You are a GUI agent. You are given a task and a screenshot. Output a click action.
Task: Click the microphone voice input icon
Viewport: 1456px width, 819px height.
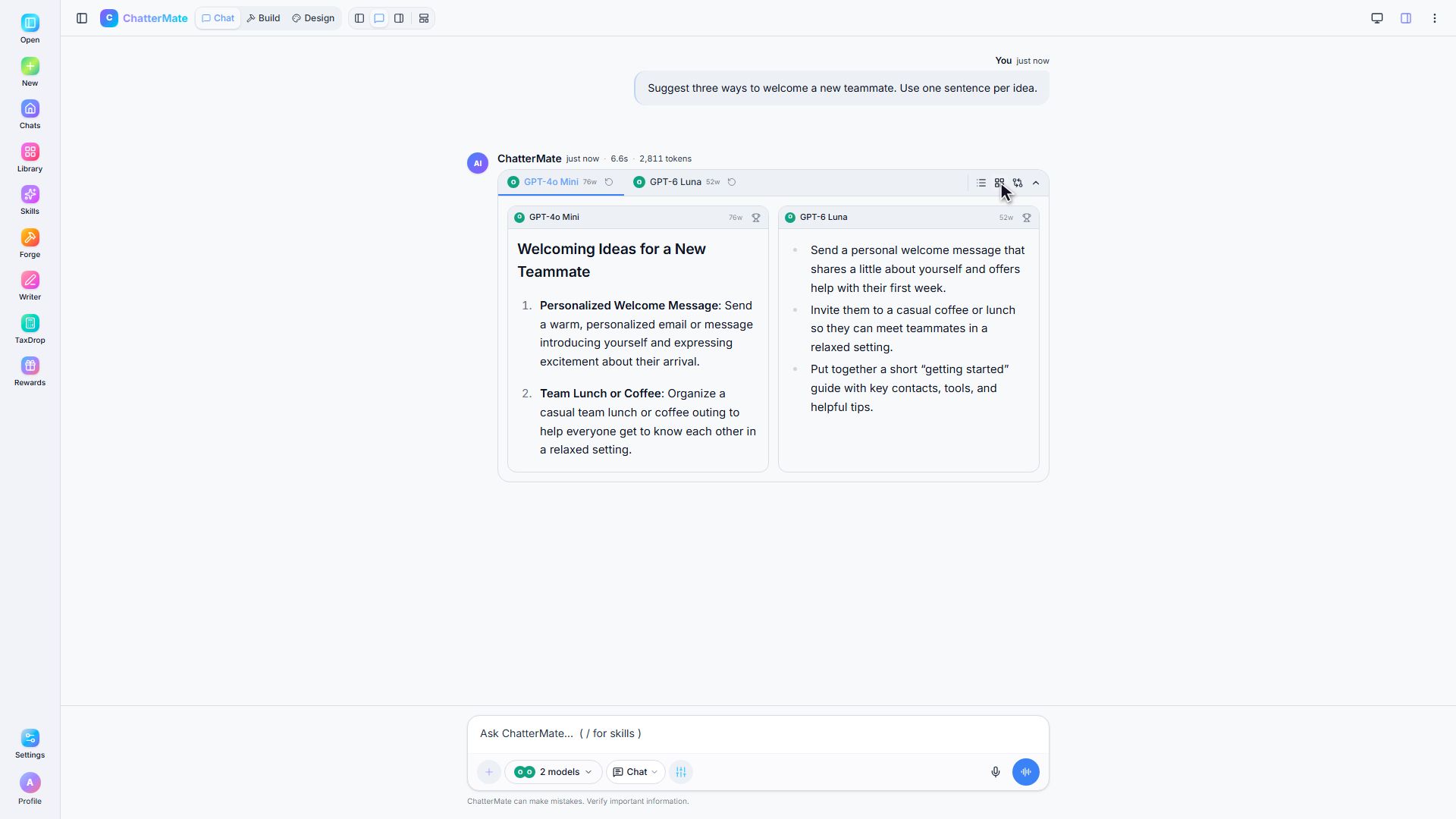click(996, 772)
